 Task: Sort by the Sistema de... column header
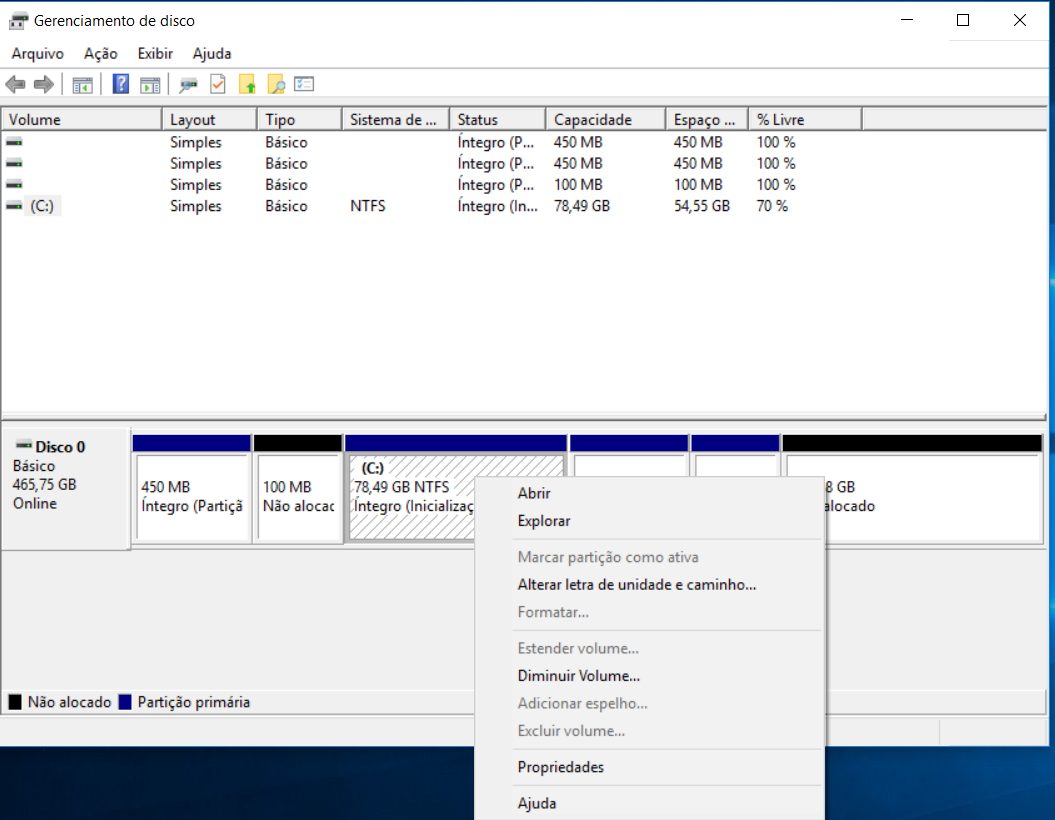[x=396, y=120]
